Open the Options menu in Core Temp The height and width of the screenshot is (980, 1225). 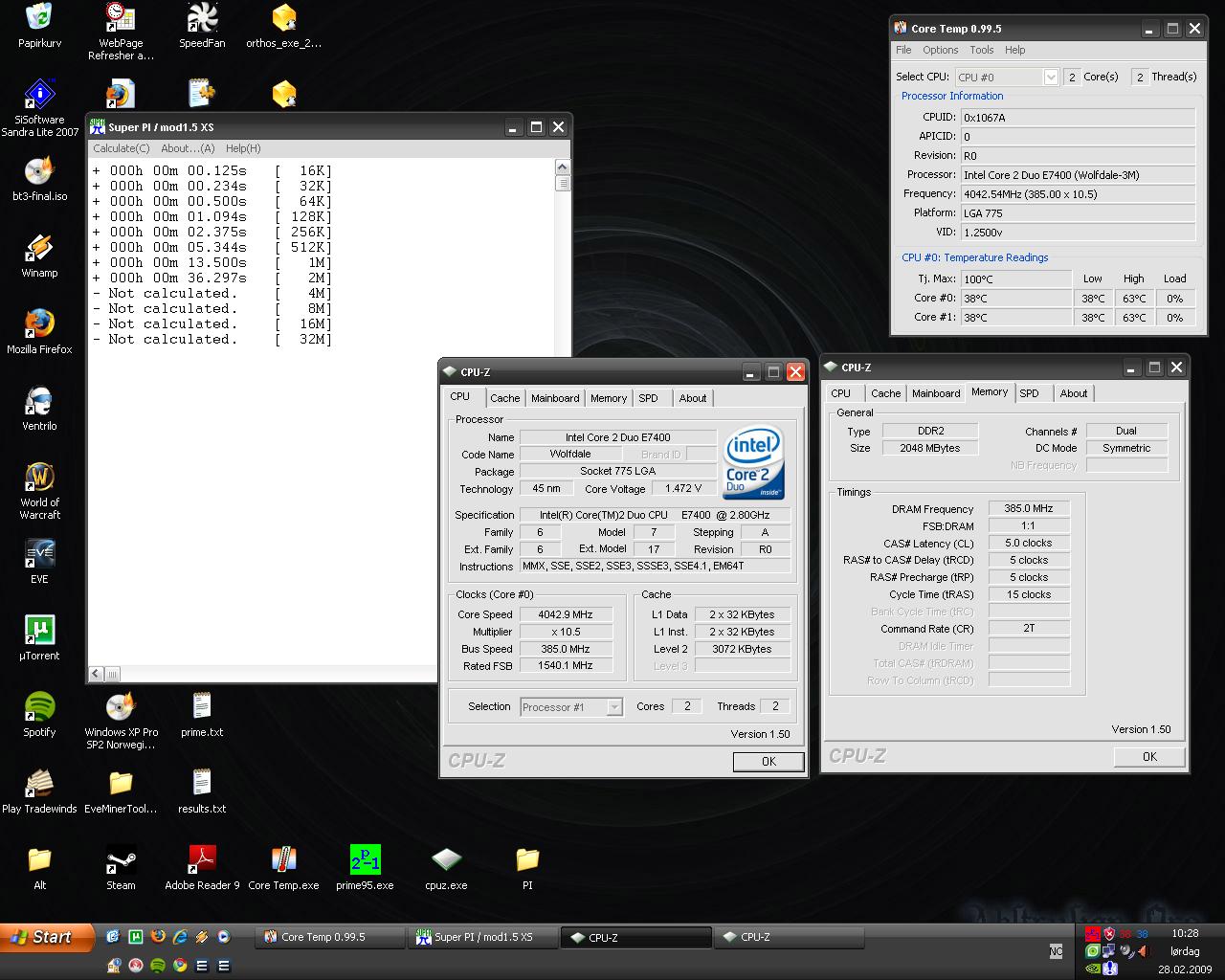click(x=940, y=50)
